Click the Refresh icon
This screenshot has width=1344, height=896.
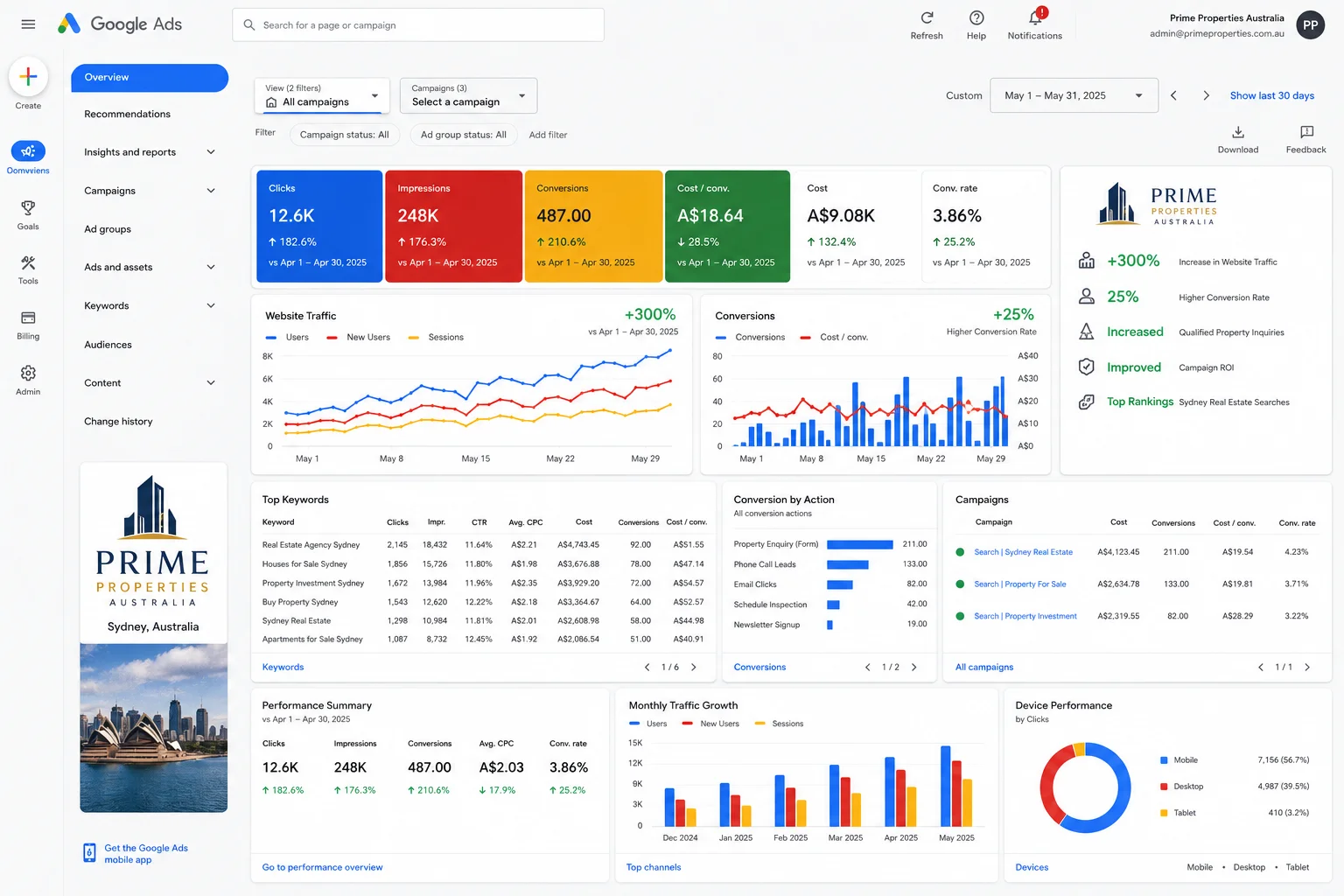[927, 17]
